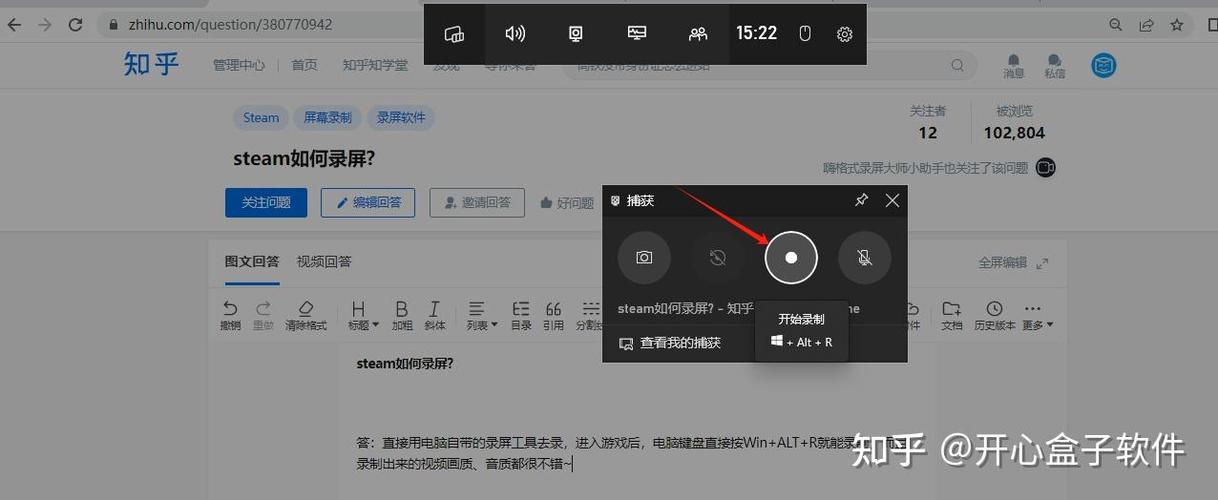
Task: Take a screenshot with the camera icon
Action: [644, 257]
